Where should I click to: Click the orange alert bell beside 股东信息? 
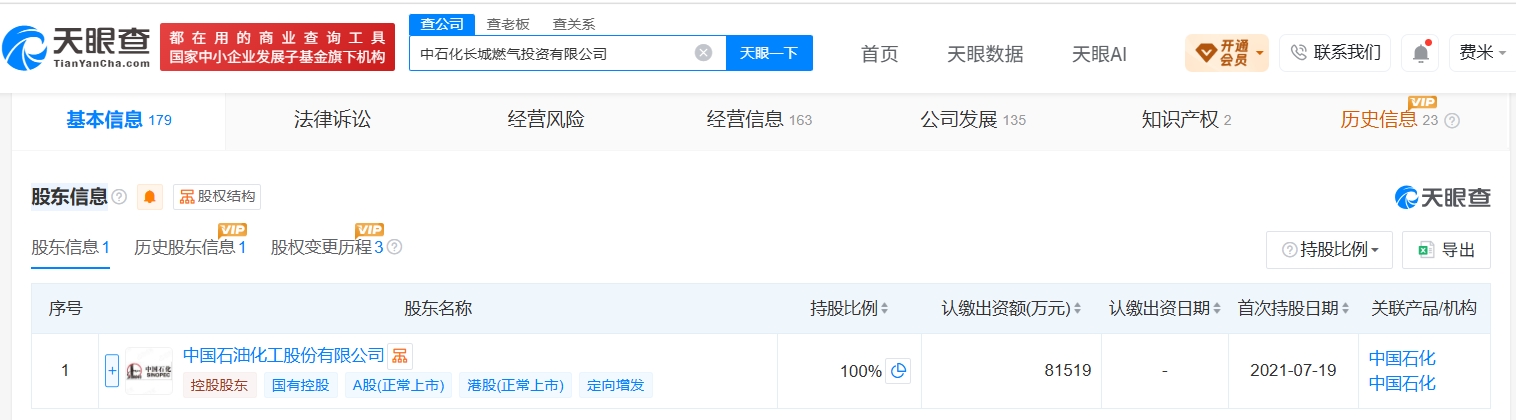tap(150, 197)
